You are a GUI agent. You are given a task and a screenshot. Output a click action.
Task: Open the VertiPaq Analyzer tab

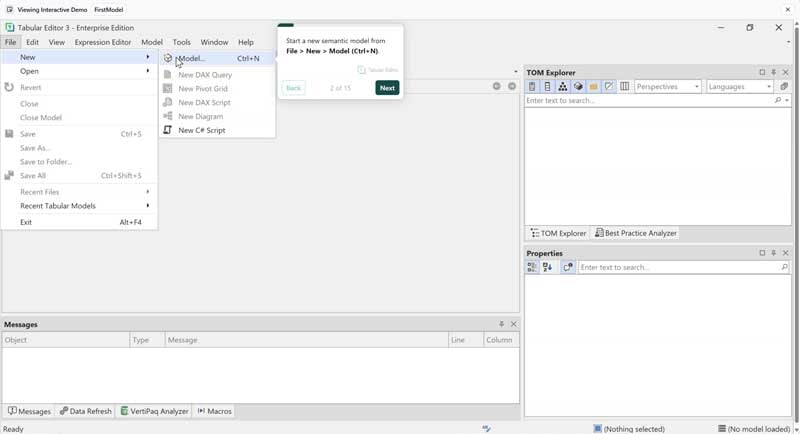point(155,411)
